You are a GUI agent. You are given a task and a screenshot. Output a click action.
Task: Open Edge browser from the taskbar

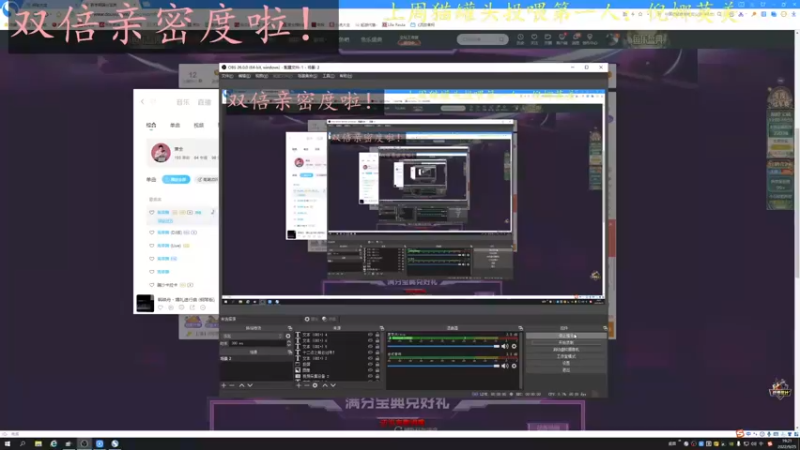54,444
